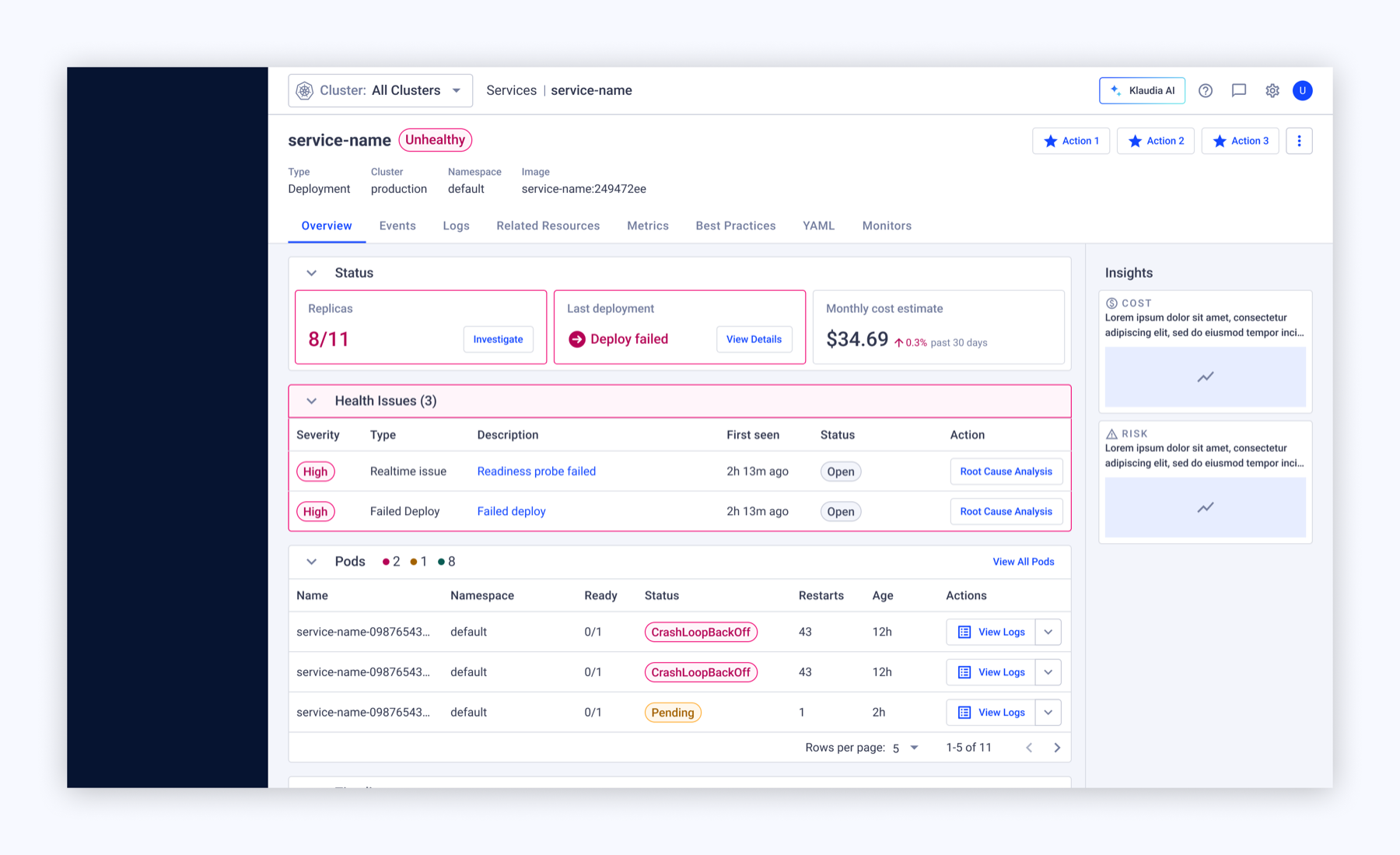Click the Action 1 star button
The height and width of the screenshot is (855, 1400).
click(x=1071, y=141)
